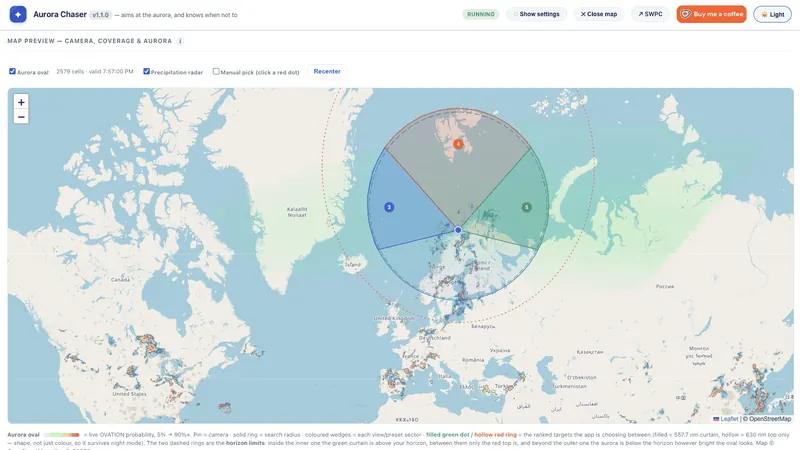Click the Ísland label on the map

[x=353, y=265]
